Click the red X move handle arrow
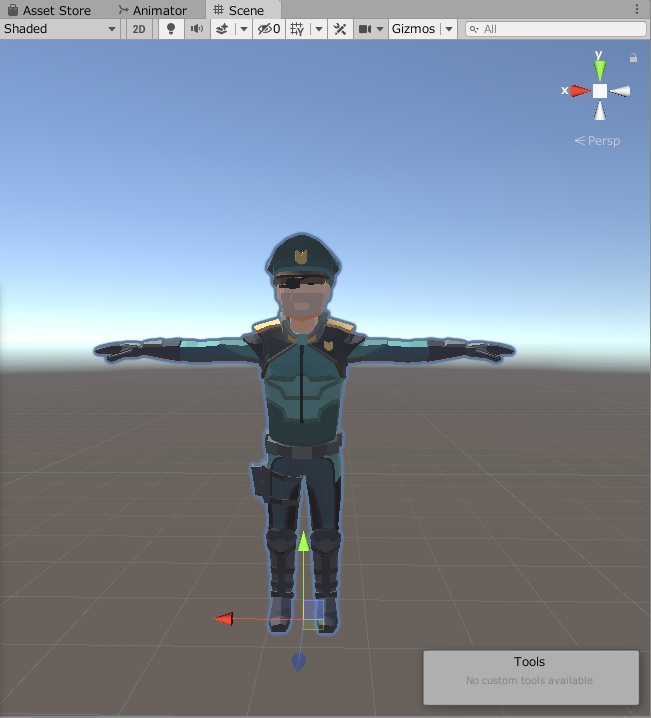Image resolution: width=651 pixels, height=718 pixels. click(x=223, y=619)
